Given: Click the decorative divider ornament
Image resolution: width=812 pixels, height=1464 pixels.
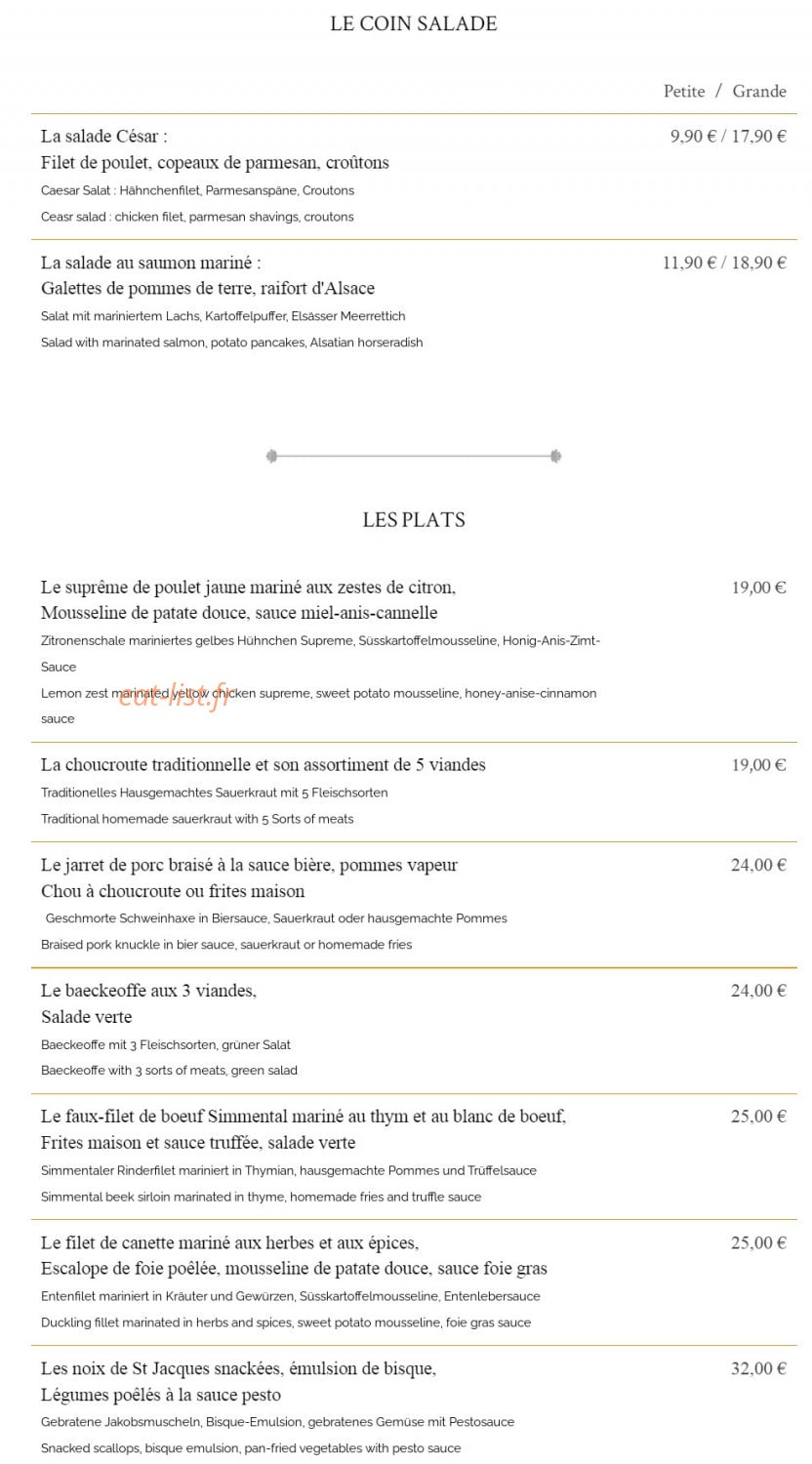Looking at the screenshot, I should coord(414,456).
